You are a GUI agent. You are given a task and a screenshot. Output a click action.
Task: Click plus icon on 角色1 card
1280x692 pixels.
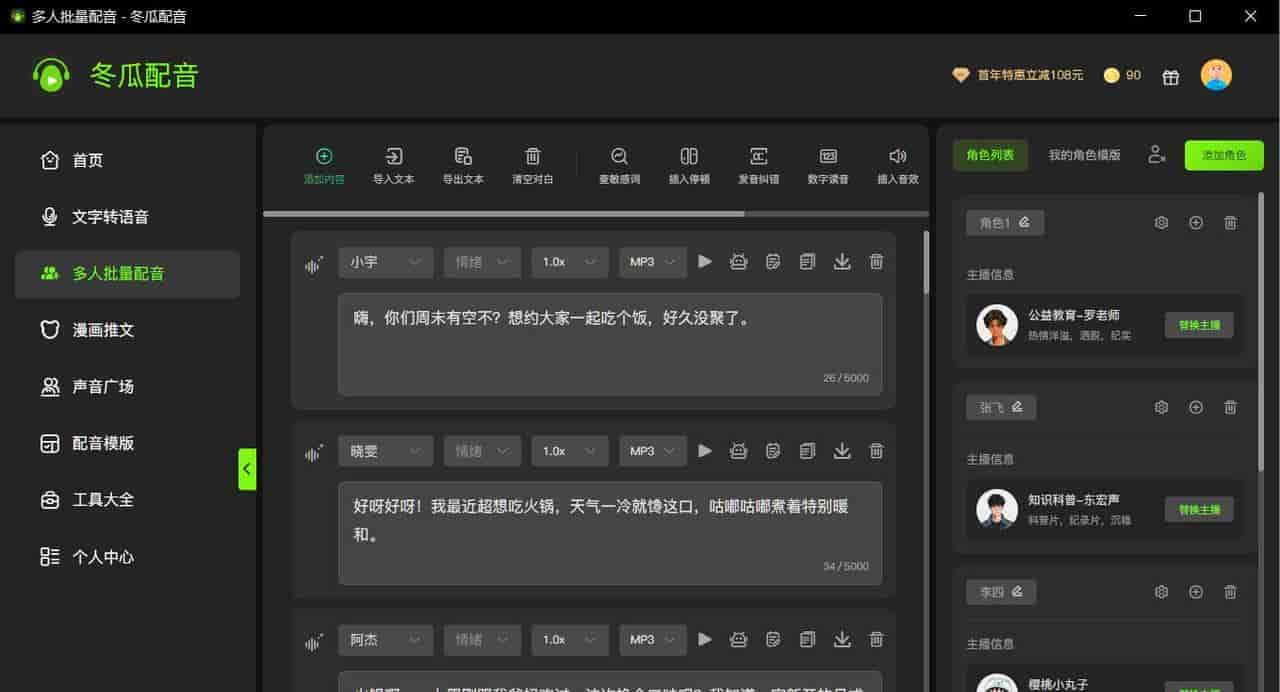[x=1196, y=223]
